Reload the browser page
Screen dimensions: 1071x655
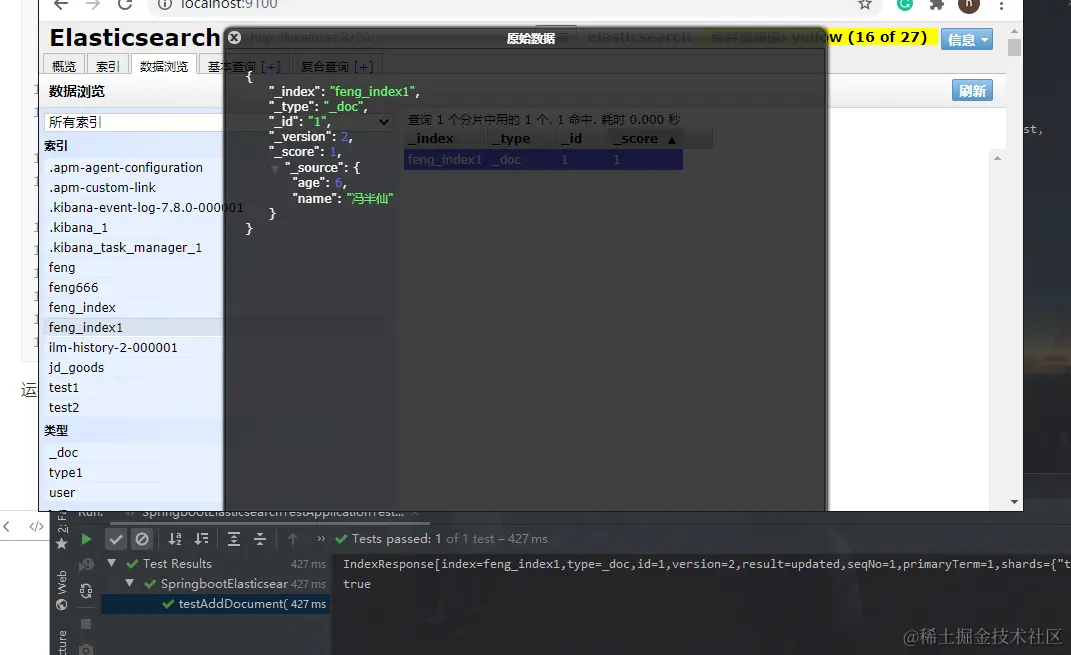pyautogui.click(x=124, y=4)
